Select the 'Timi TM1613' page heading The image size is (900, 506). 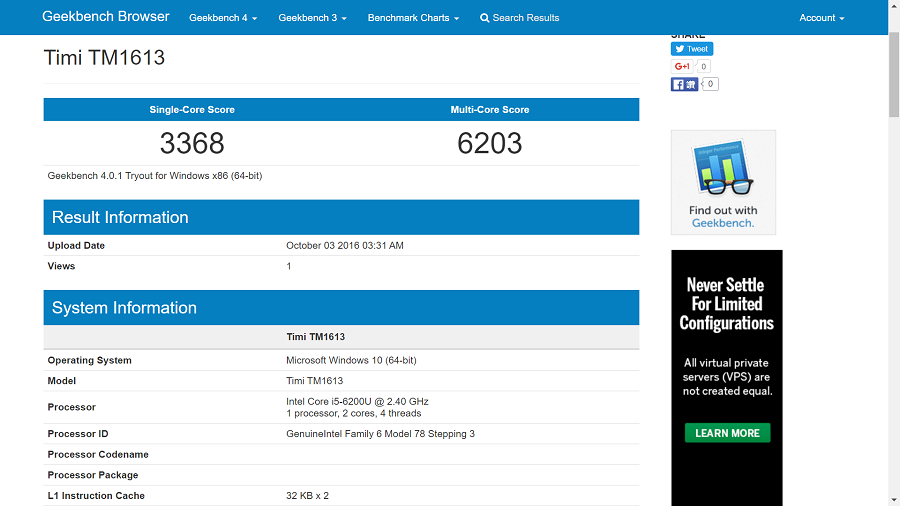[x=104, y=57]
